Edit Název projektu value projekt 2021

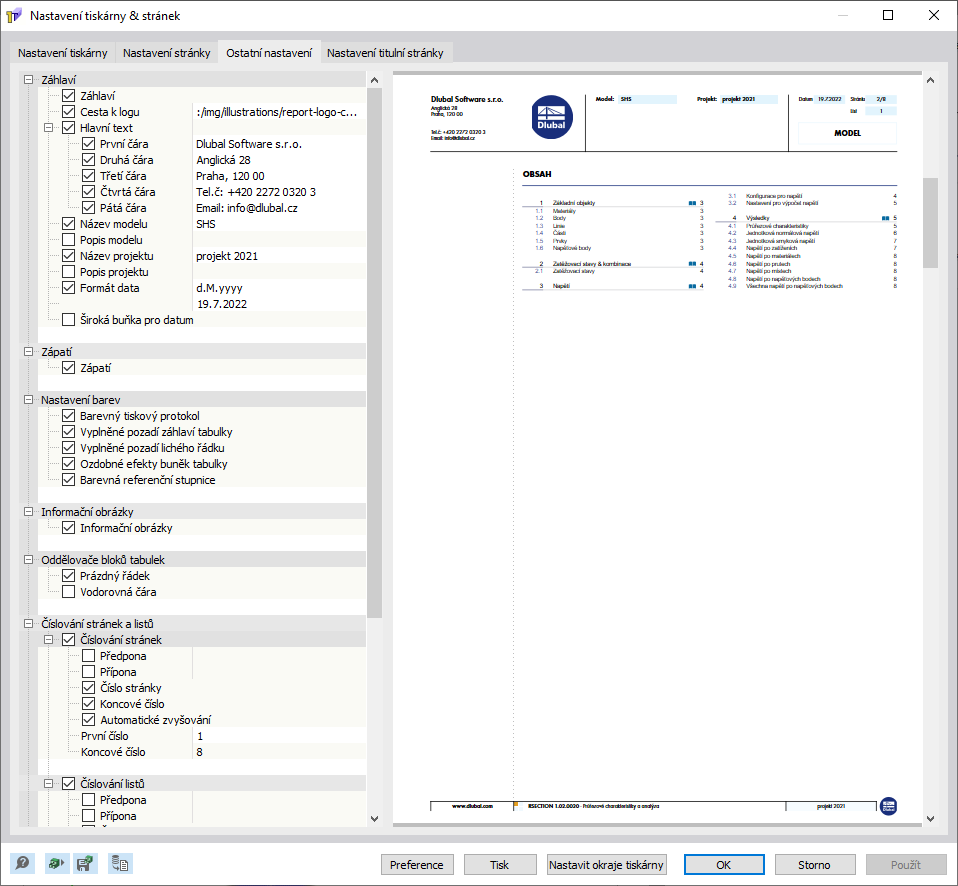point(279,255)
